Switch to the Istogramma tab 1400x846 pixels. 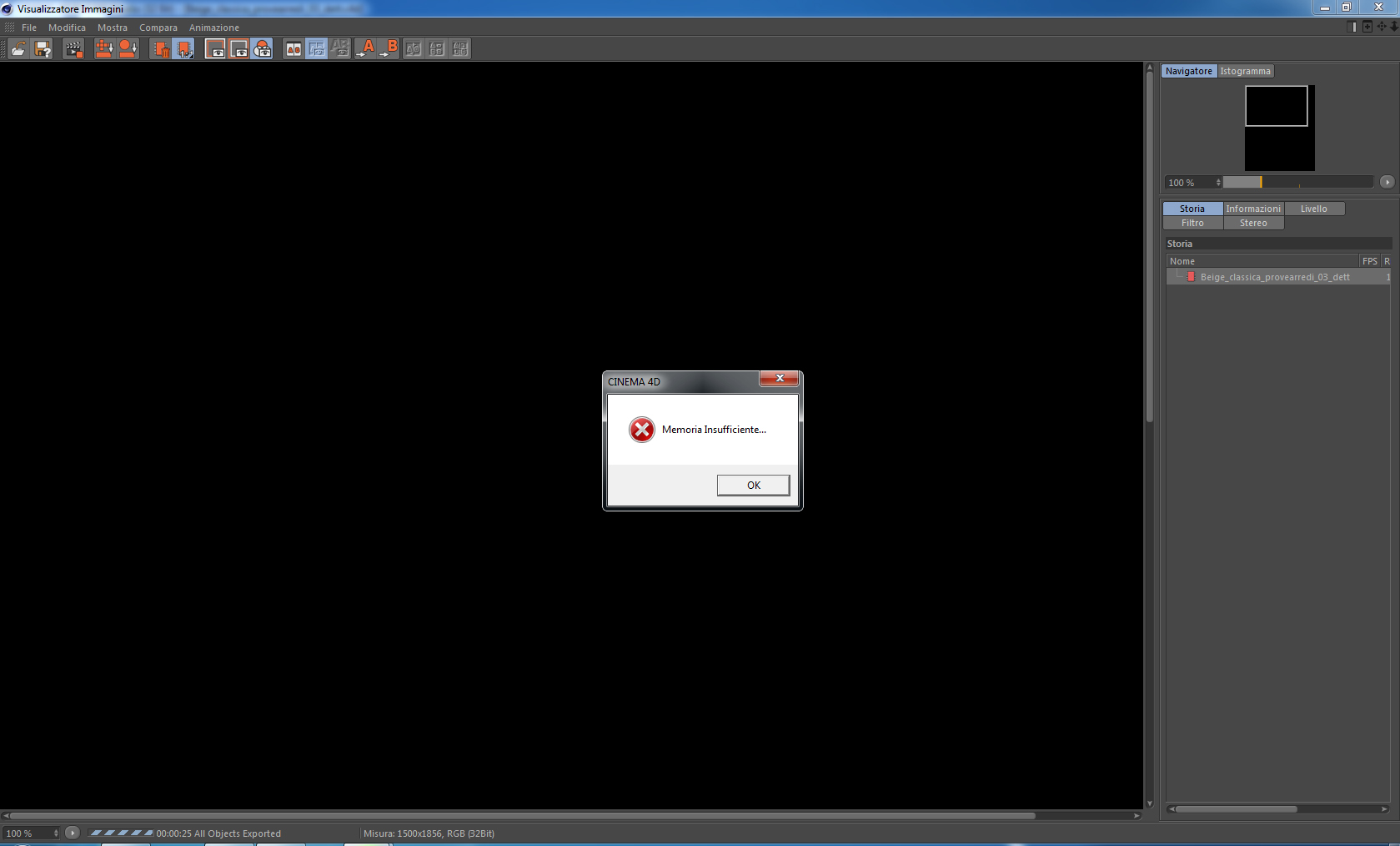tap(1246, 71)
